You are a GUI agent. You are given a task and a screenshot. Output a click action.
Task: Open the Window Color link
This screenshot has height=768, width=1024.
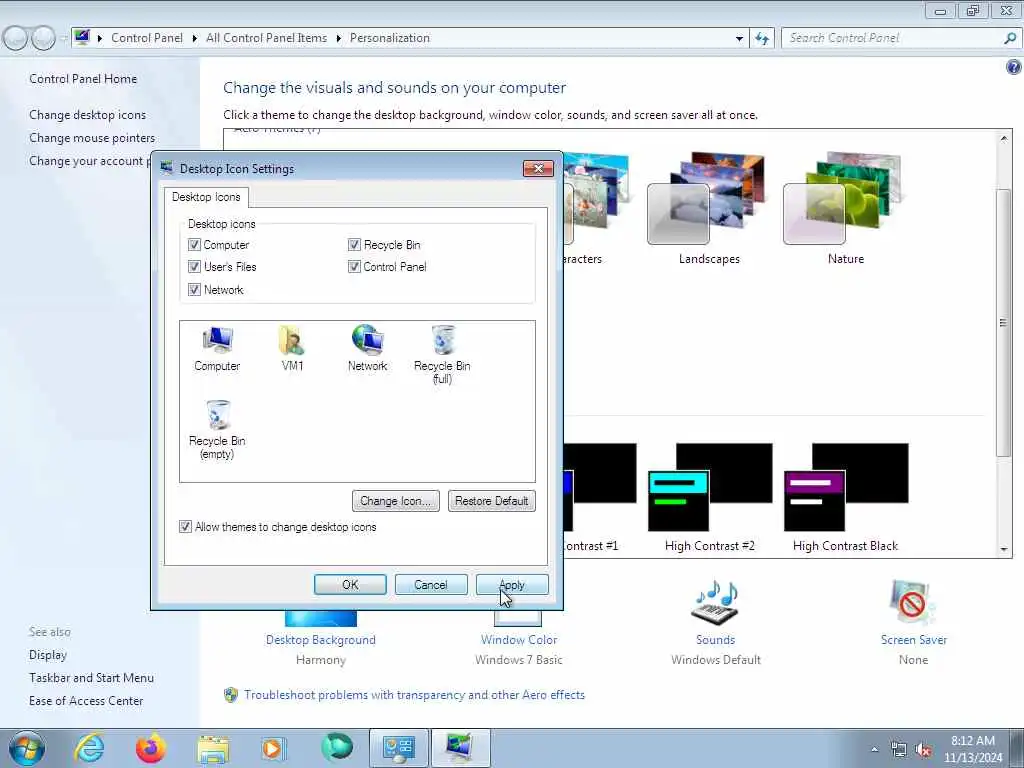(x=519, y=640)
